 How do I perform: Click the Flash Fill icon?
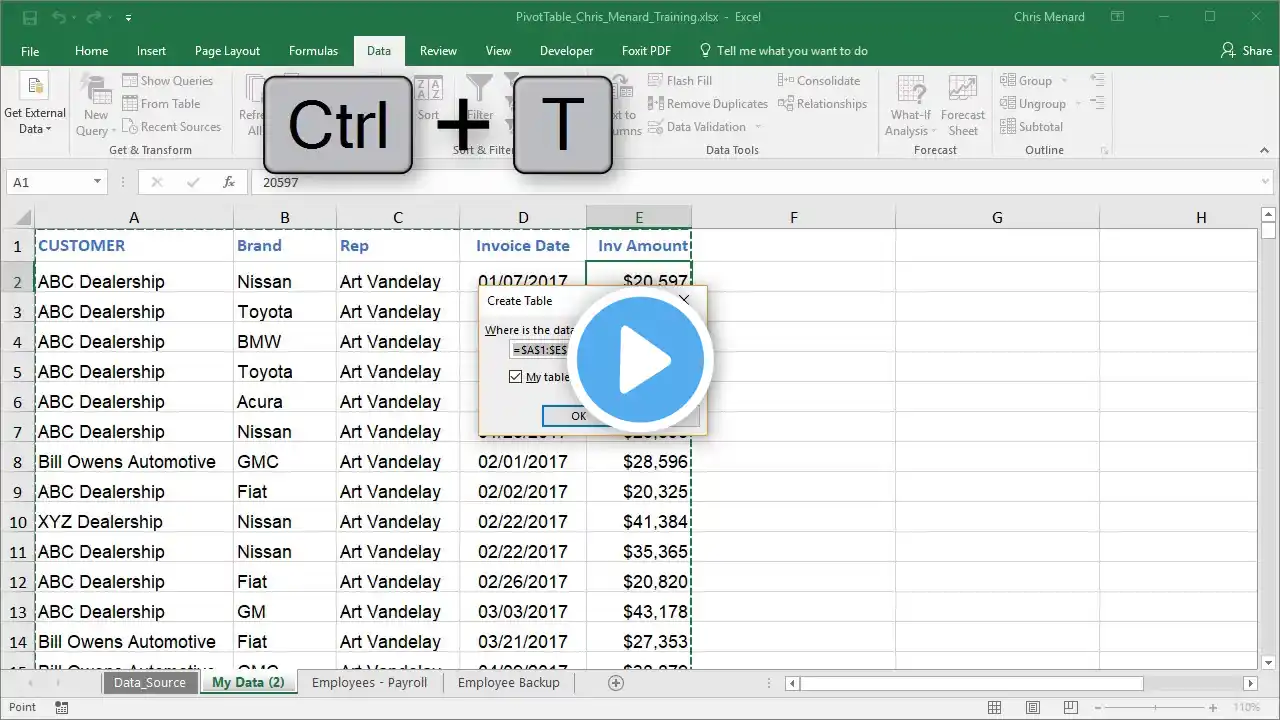coord(656,81)
